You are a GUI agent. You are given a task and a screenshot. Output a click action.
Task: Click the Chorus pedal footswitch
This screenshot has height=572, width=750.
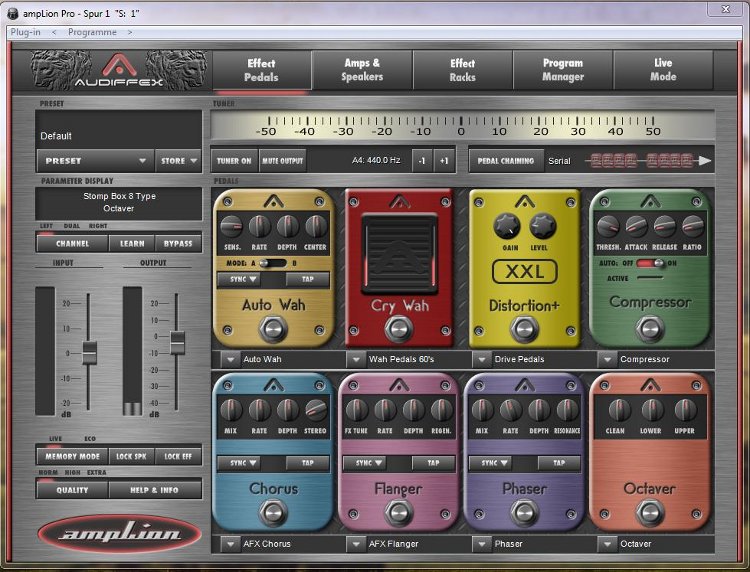click(273, 513)
